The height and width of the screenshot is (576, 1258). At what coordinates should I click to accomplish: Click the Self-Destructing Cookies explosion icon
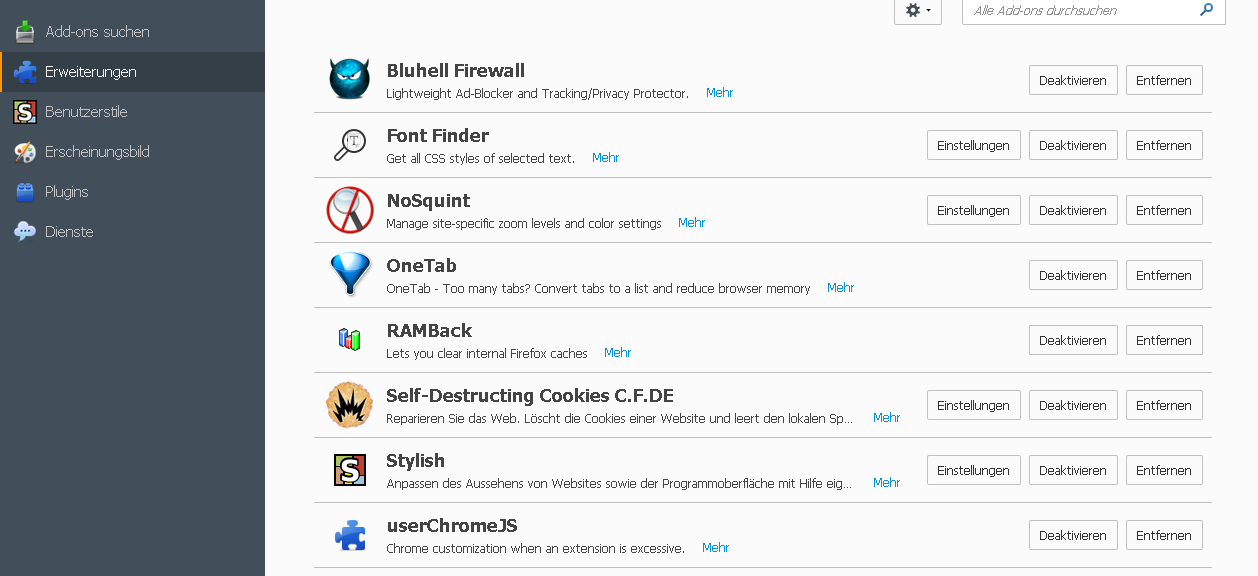[x=350, y=405]
